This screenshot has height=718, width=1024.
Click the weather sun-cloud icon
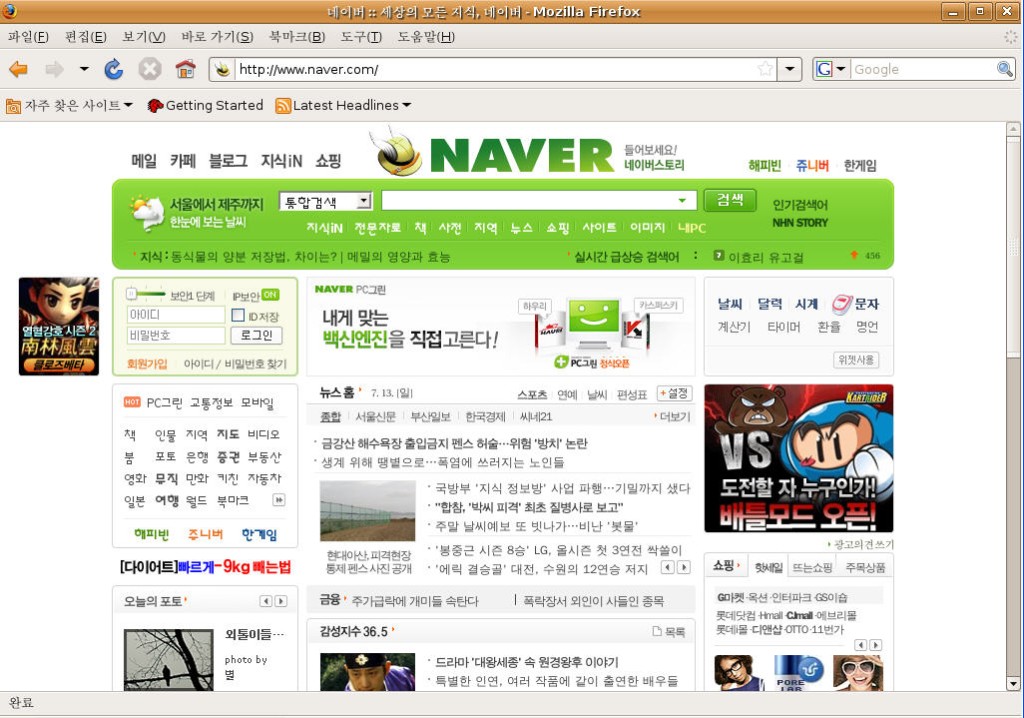click(146, 212)
